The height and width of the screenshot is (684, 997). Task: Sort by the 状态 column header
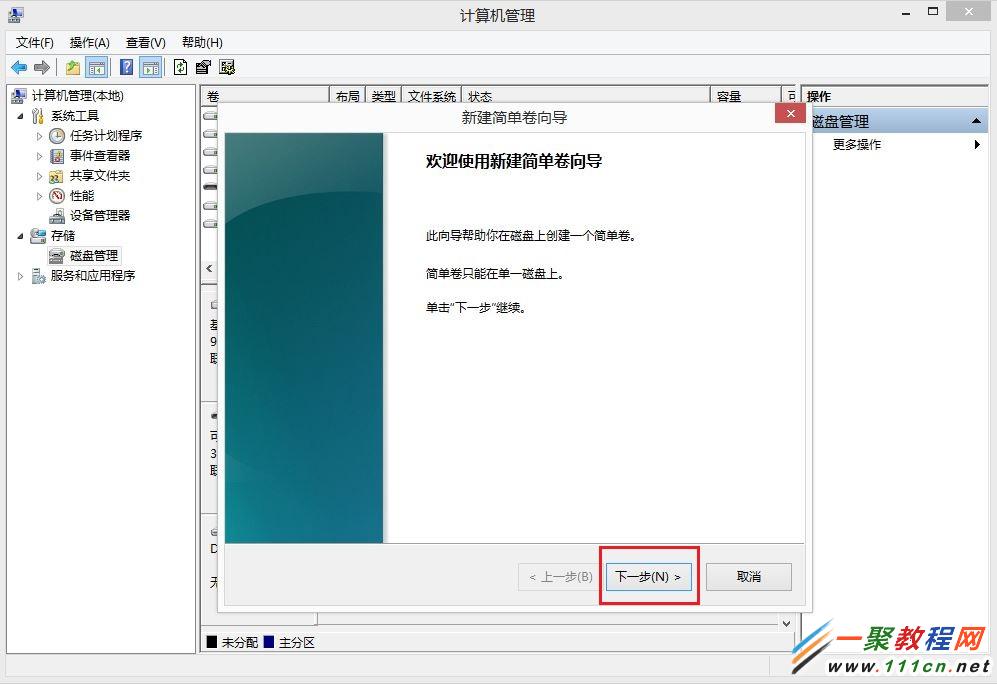point(585,96)
